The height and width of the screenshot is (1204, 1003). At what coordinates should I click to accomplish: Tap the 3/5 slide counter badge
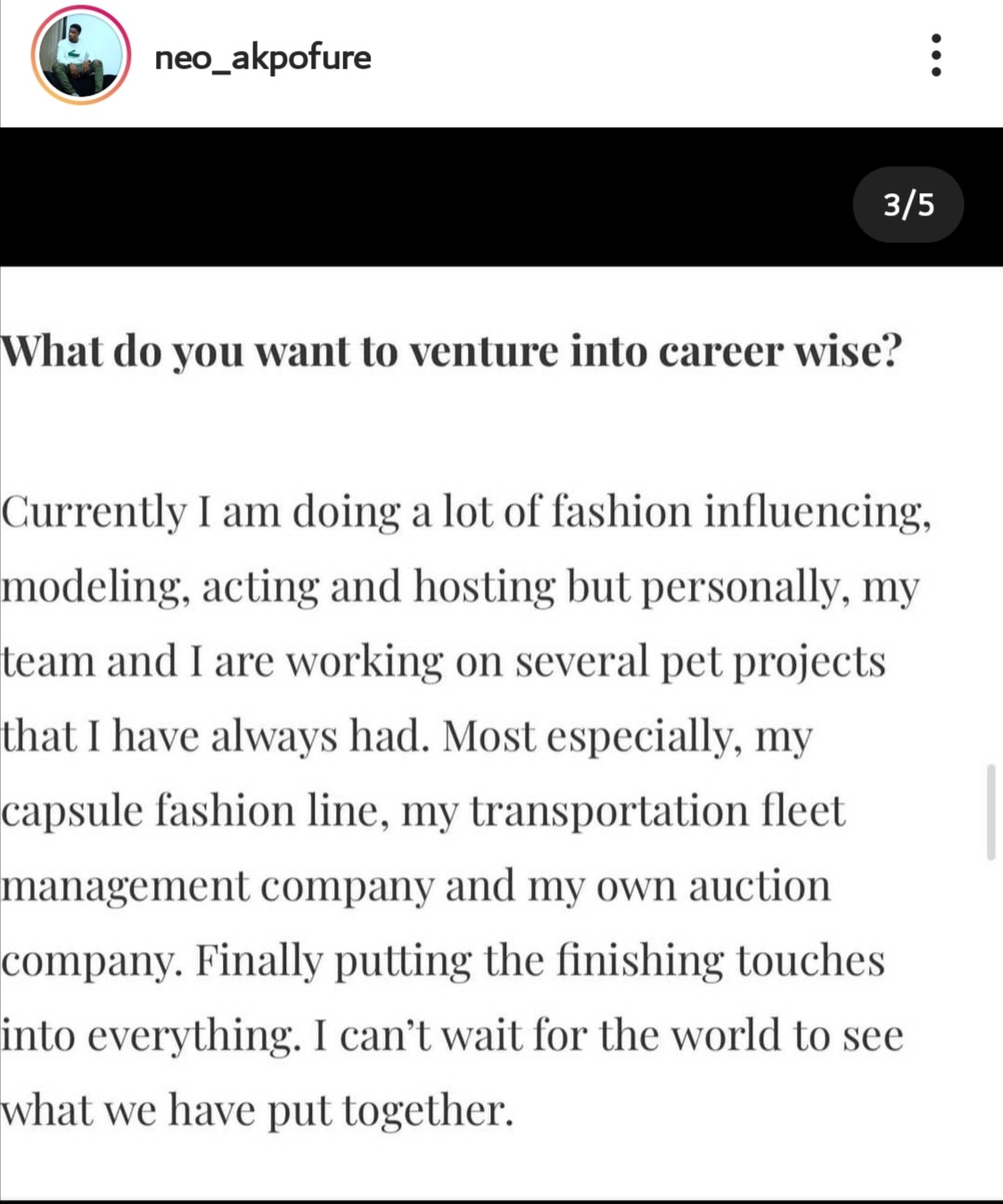click(x=908, y=204)
